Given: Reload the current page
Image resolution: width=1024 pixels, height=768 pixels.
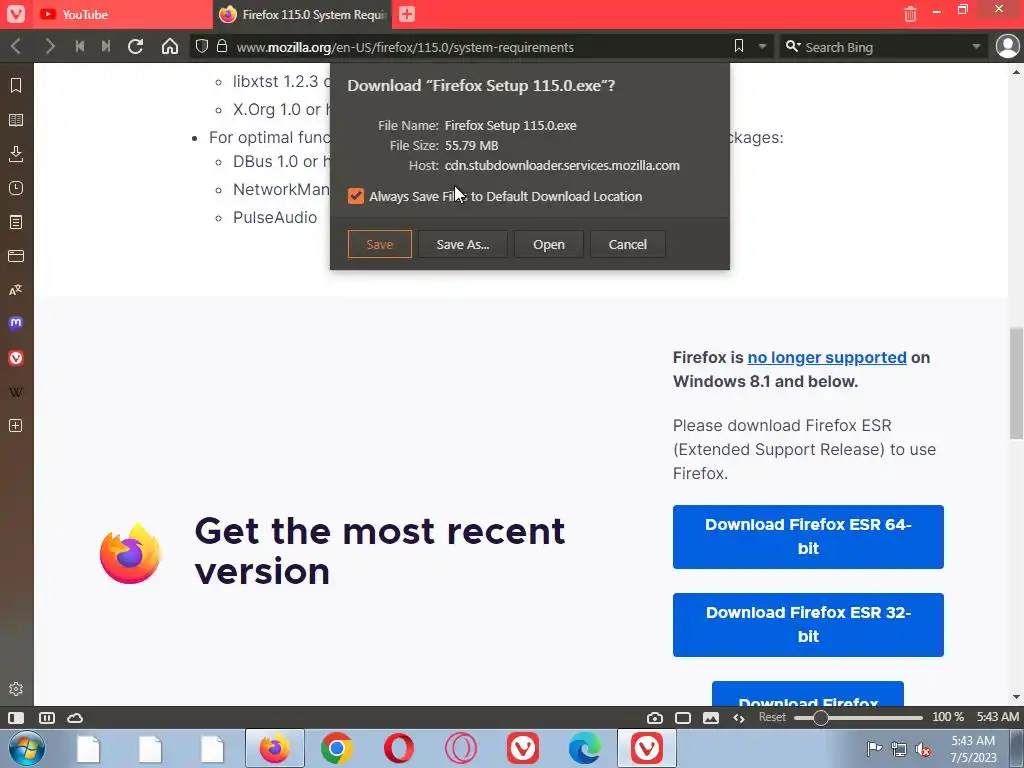Looking at the screenshot, I should point(135,46).
